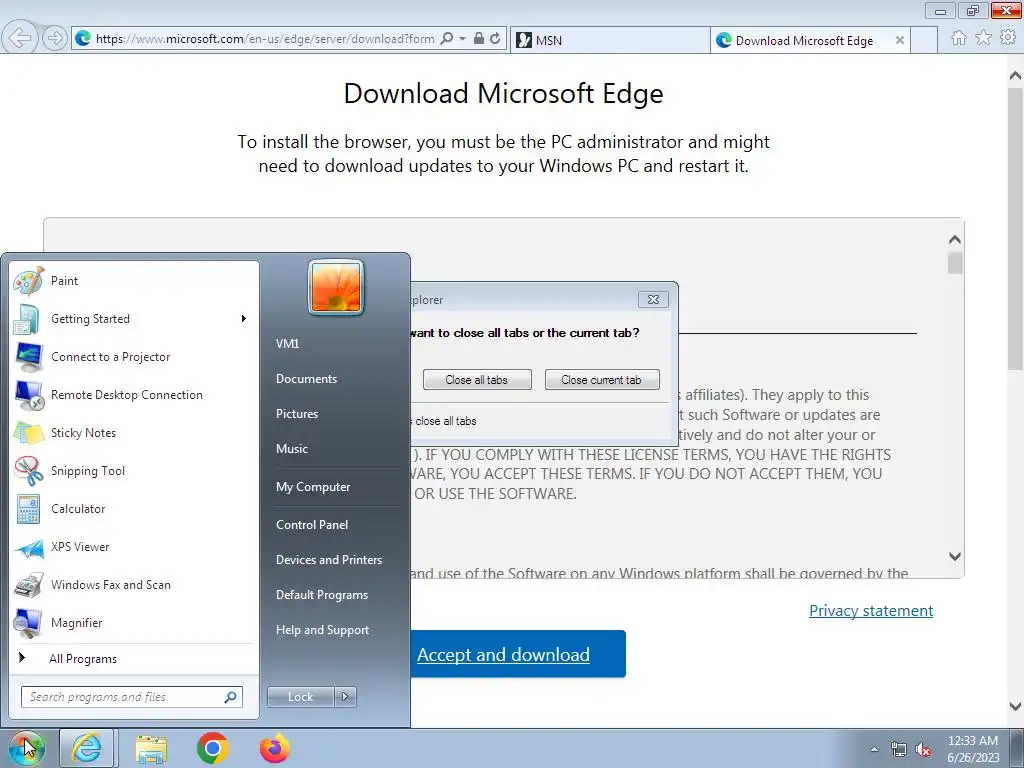Show hidden tray icons
This screenshot has height=768, width=1024.
(874, 749)
